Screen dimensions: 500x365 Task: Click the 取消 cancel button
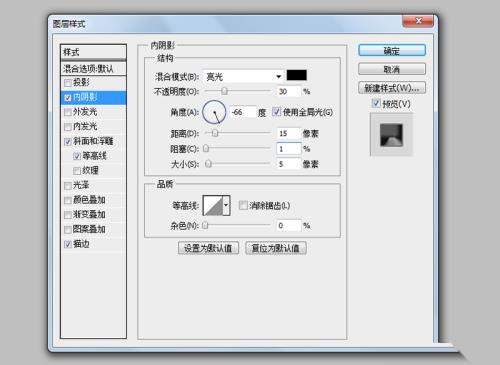click(x=392, y=69)
